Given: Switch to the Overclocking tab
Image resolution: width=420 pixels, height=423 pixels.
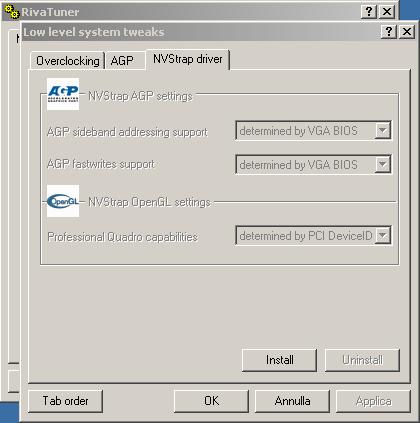Looking at the screenshot, I should (x=68, y=61).
